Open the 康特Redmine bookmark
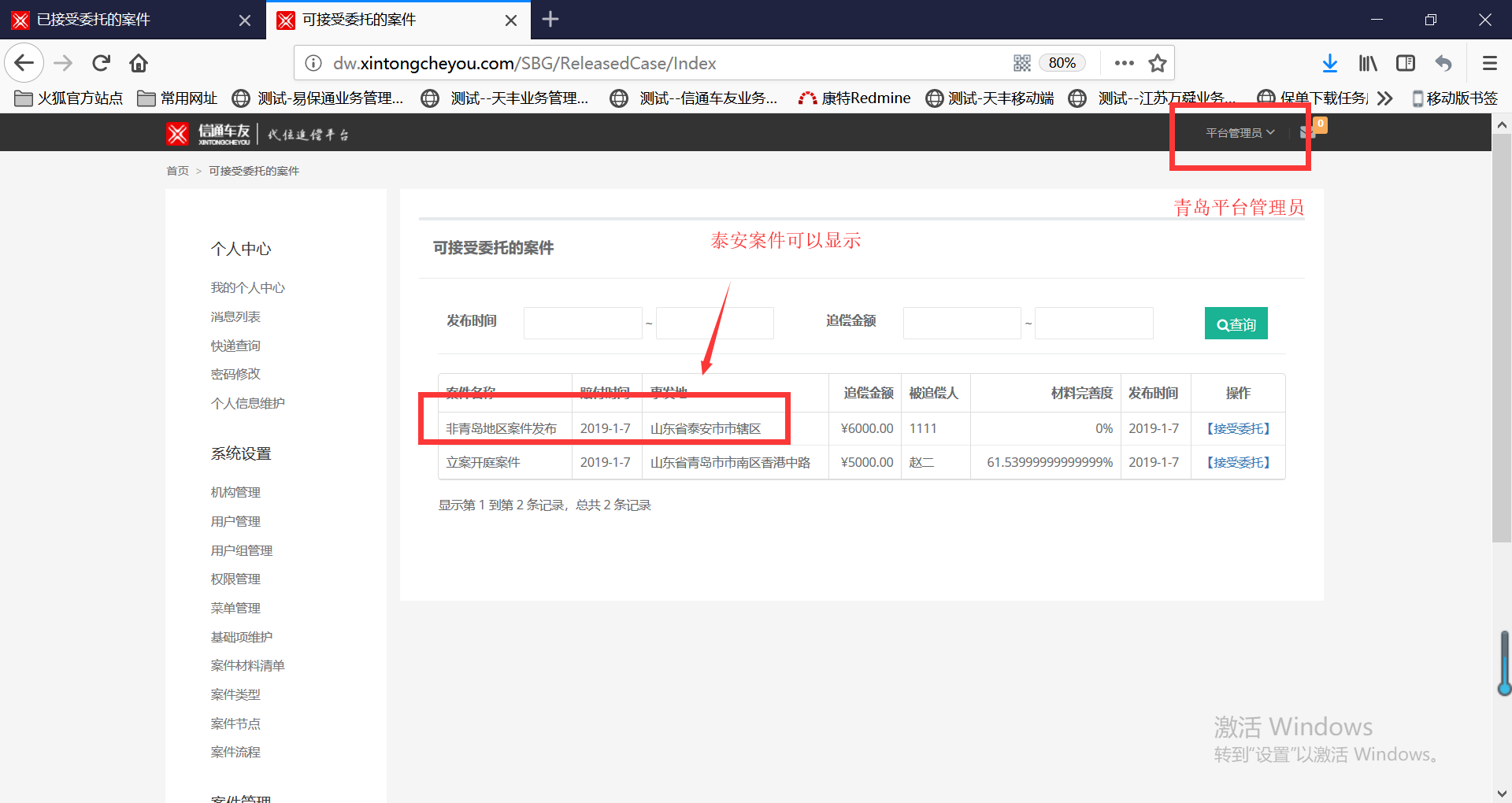Screen dimensions: 1512x803 [854, 98]
